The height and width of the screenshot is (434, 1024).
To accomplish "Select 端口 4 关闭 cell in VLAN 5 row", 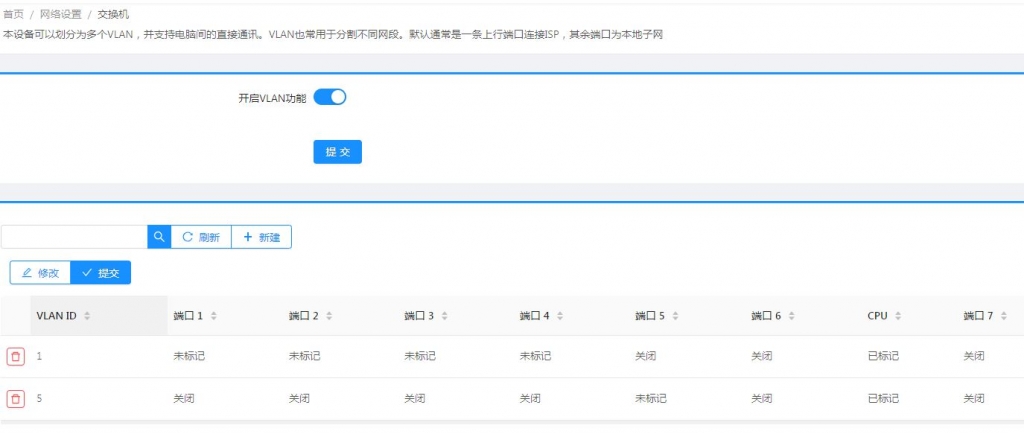I will pyautogui.click(x=530, y=398).
